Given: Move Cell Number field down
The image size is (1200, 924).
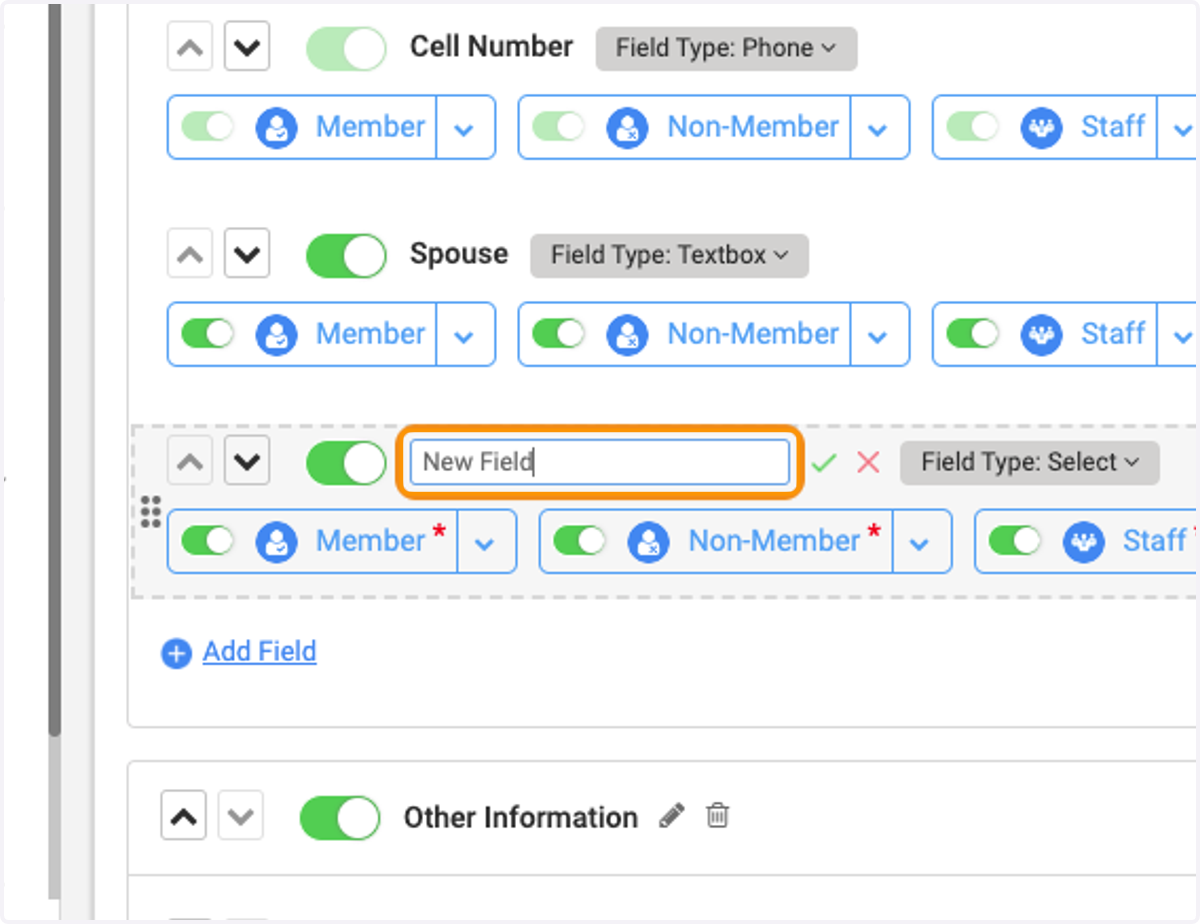Looking at the screenshot, I should (x=246, y=48).
